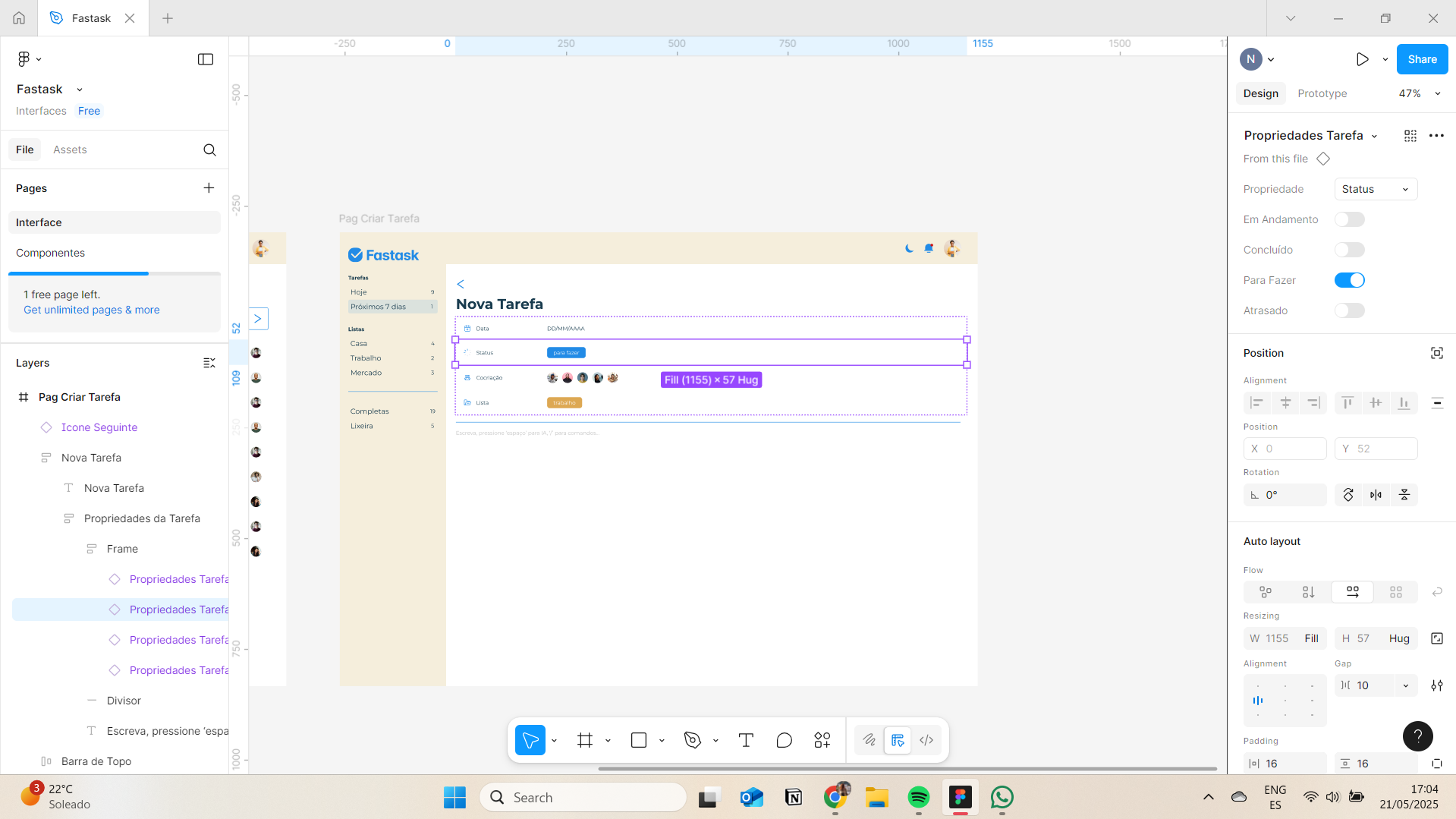Open the help question mark button
This screenshot has height=819, width=1456.
1417,736
